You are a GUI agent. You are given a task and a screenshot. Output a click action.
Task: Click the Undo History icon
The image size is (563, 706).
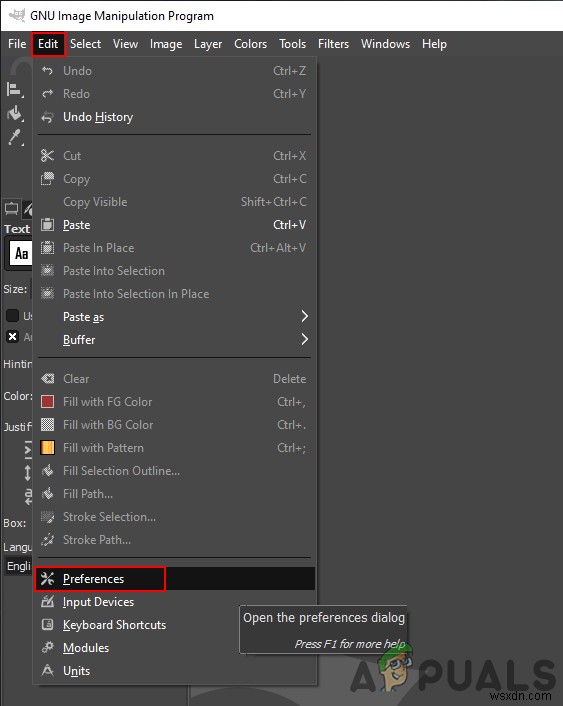pos(47,117)
